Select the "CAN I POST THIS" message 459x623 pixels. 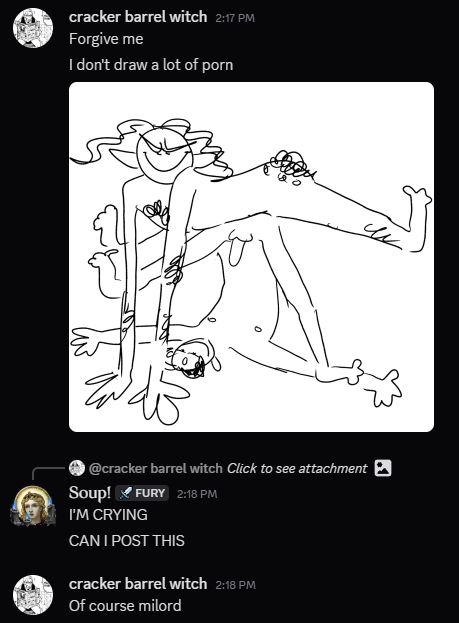pos(127,541)
